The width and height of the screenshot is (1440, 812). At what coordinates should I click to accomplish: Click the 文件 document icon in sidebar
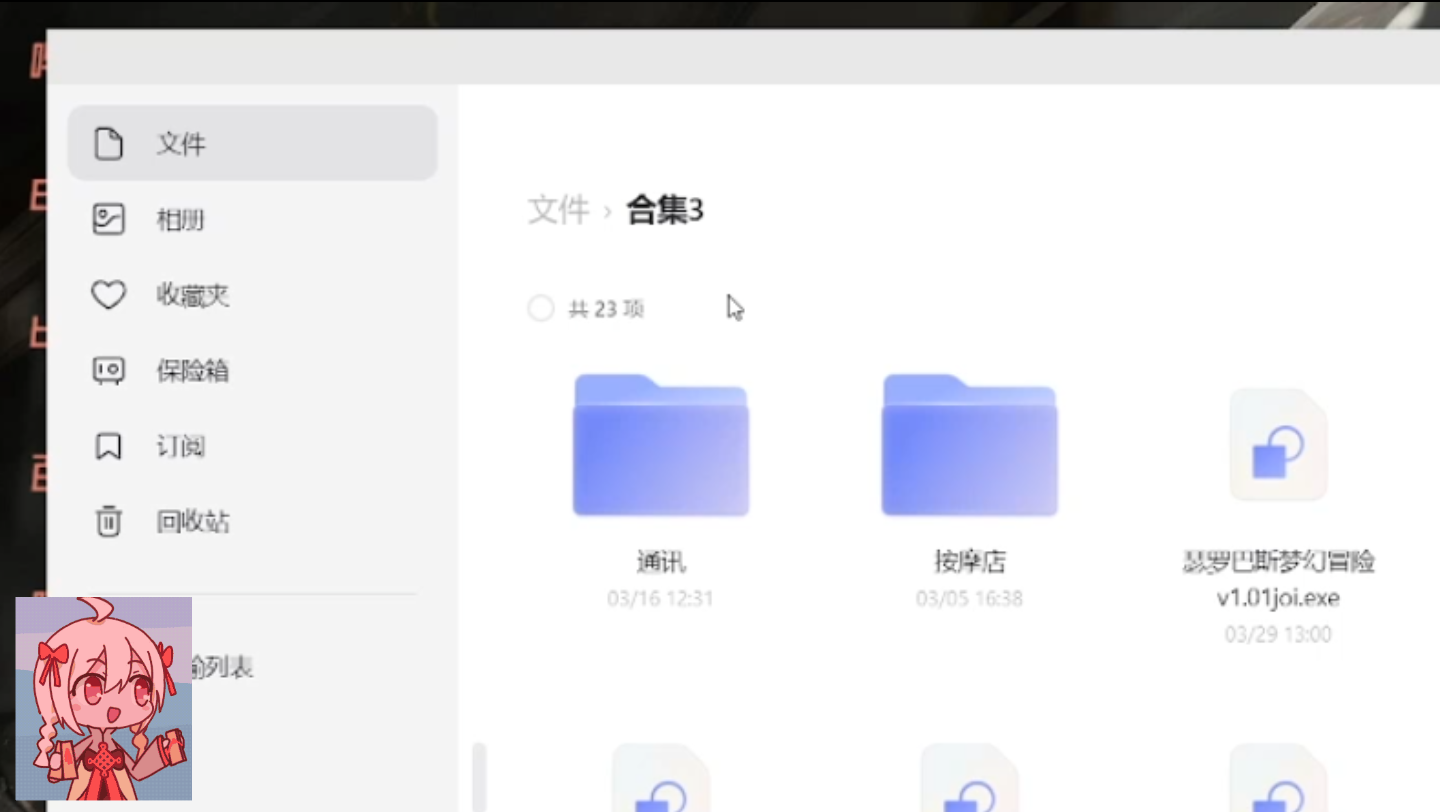[108, 144]
